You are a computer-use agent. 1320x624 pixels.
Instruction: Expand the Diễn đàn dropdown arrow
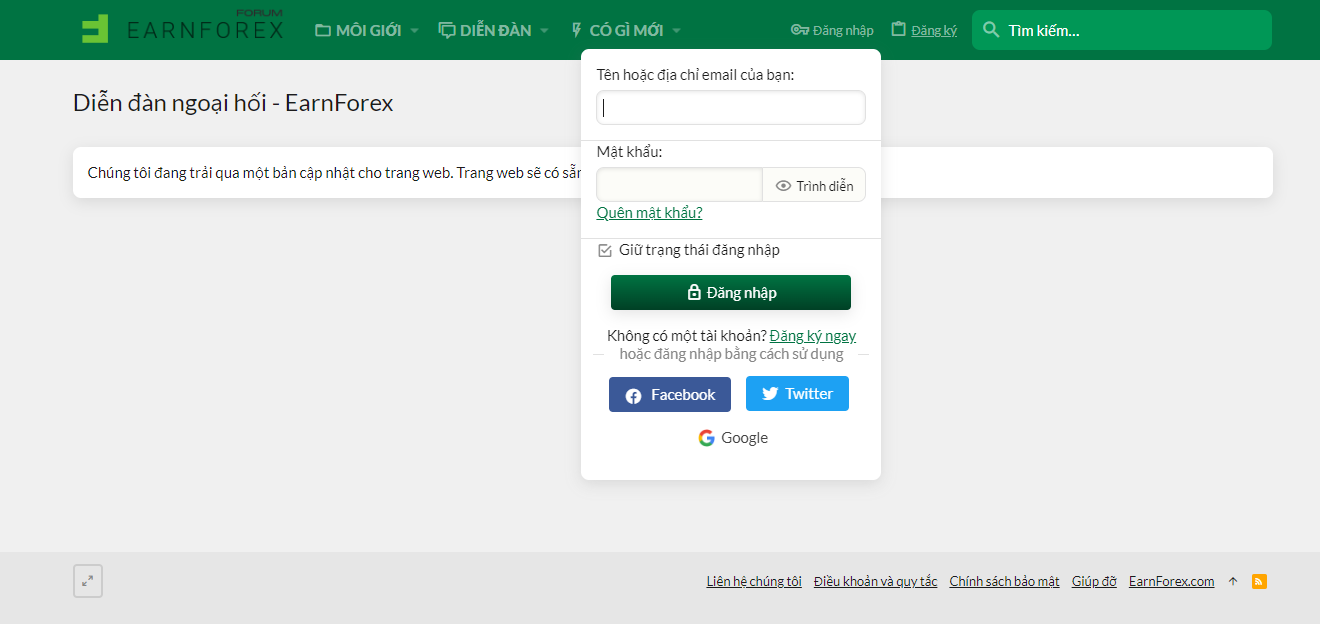coord(545,30)
